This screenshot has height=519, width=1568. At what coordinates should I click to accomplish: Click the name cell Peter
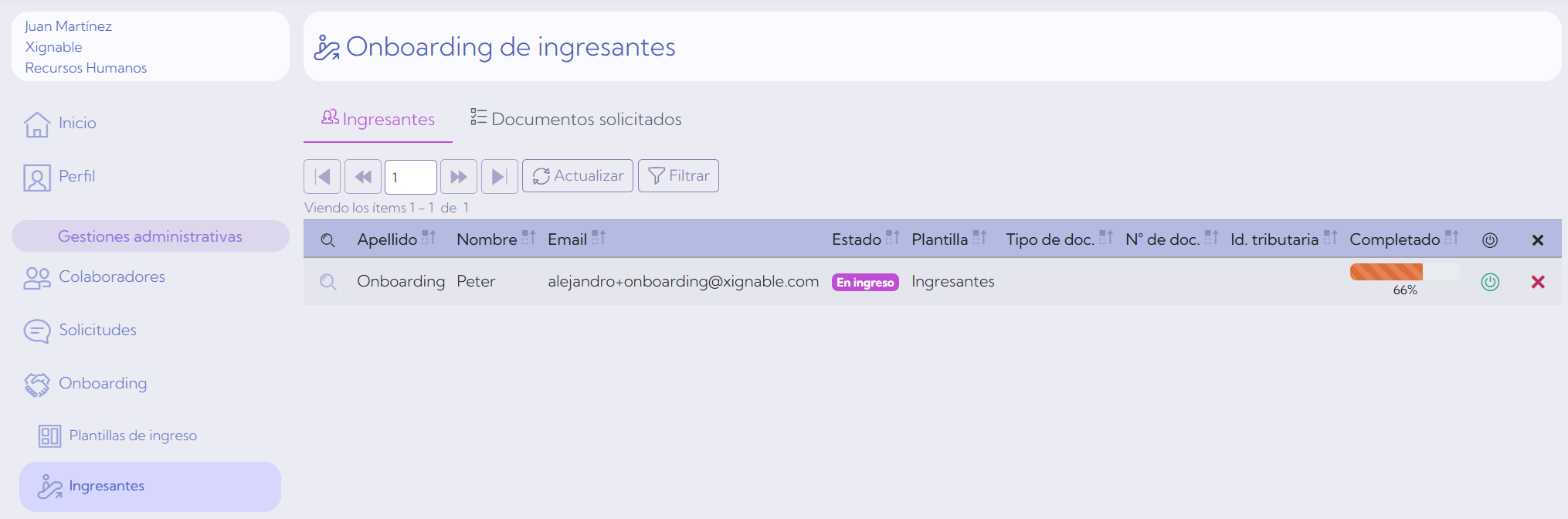pyautogui.click(x=476, y=281)
